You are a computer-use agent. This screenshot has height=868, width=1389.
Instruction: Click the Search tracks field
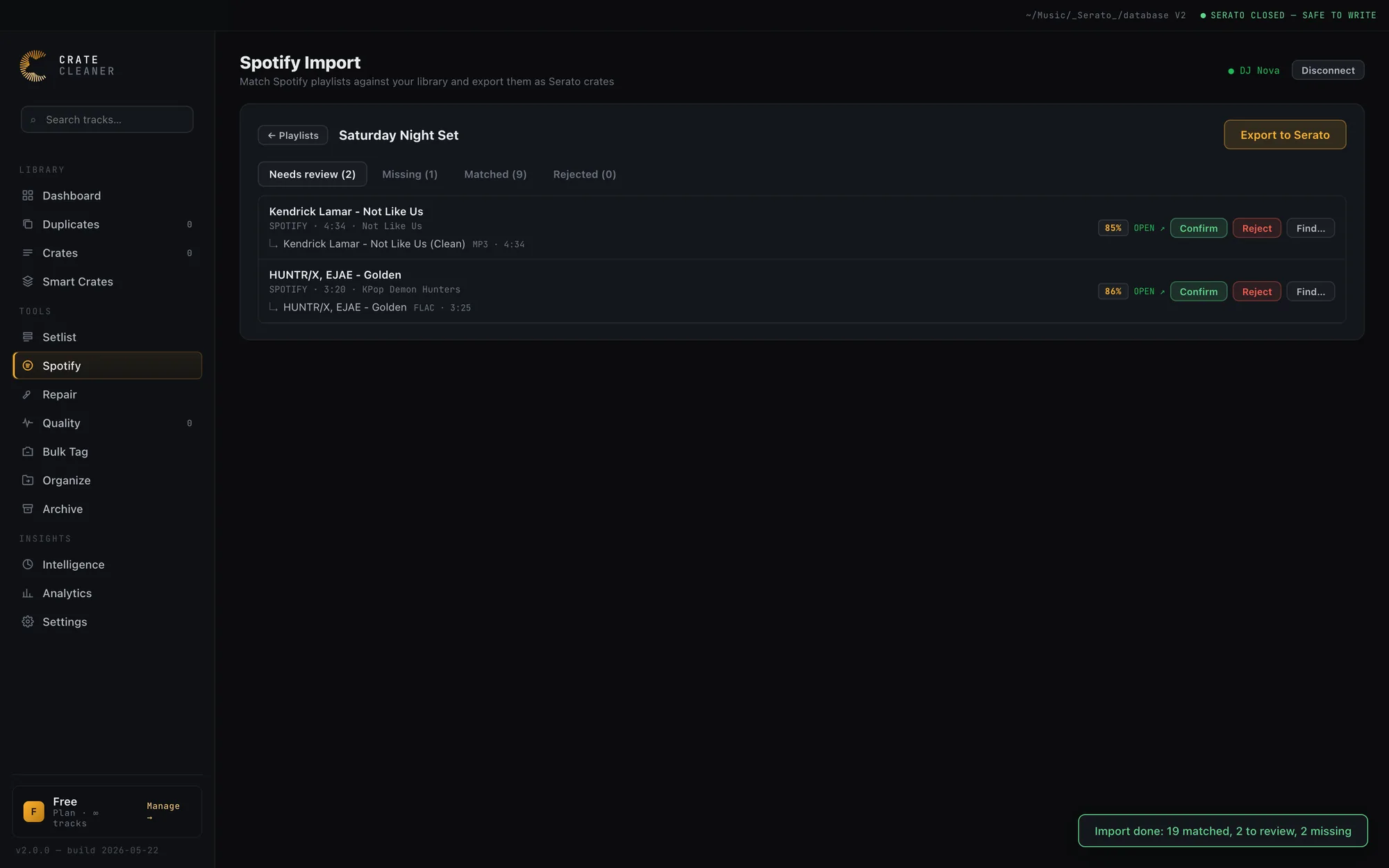point(107,119)
